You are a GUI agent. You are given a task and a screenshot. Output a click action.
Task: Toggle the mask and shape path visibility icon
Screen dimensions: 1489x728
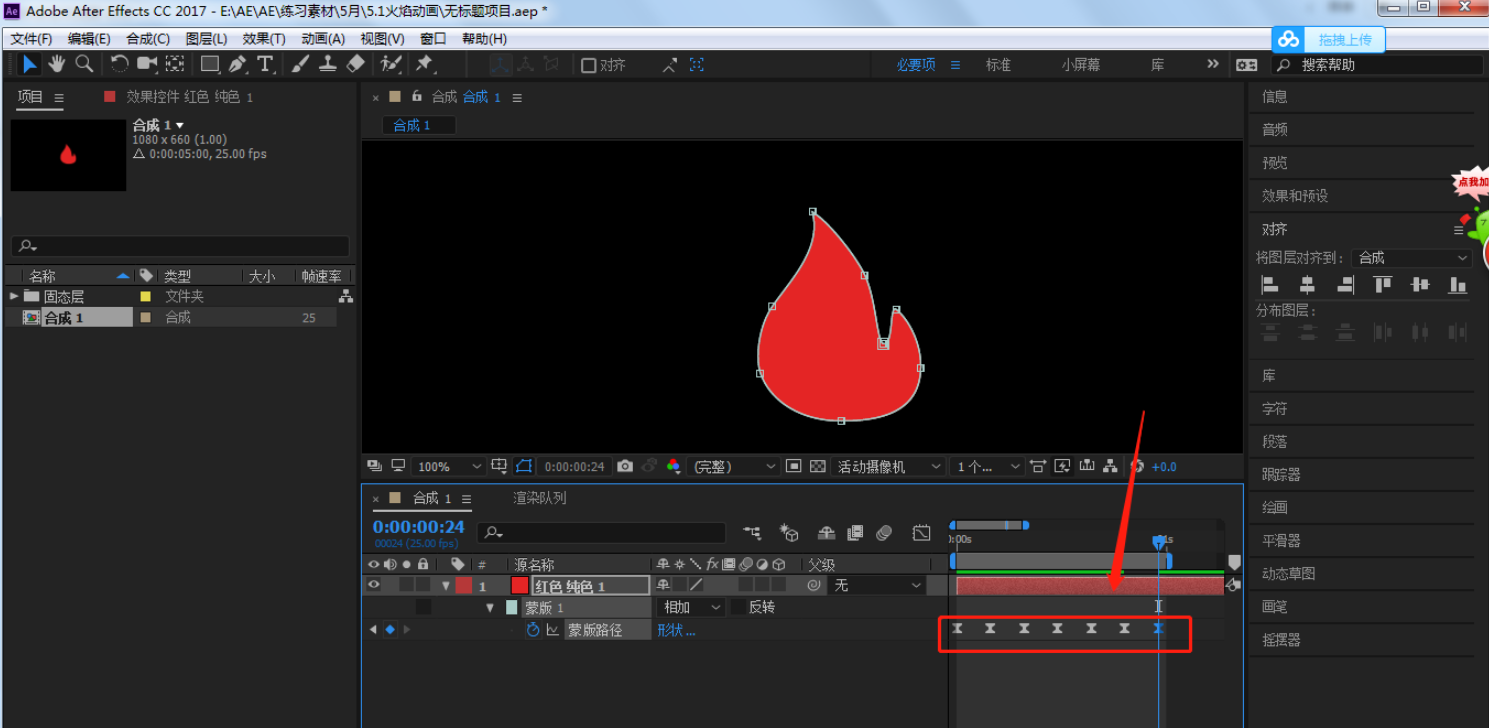[524, 466]
